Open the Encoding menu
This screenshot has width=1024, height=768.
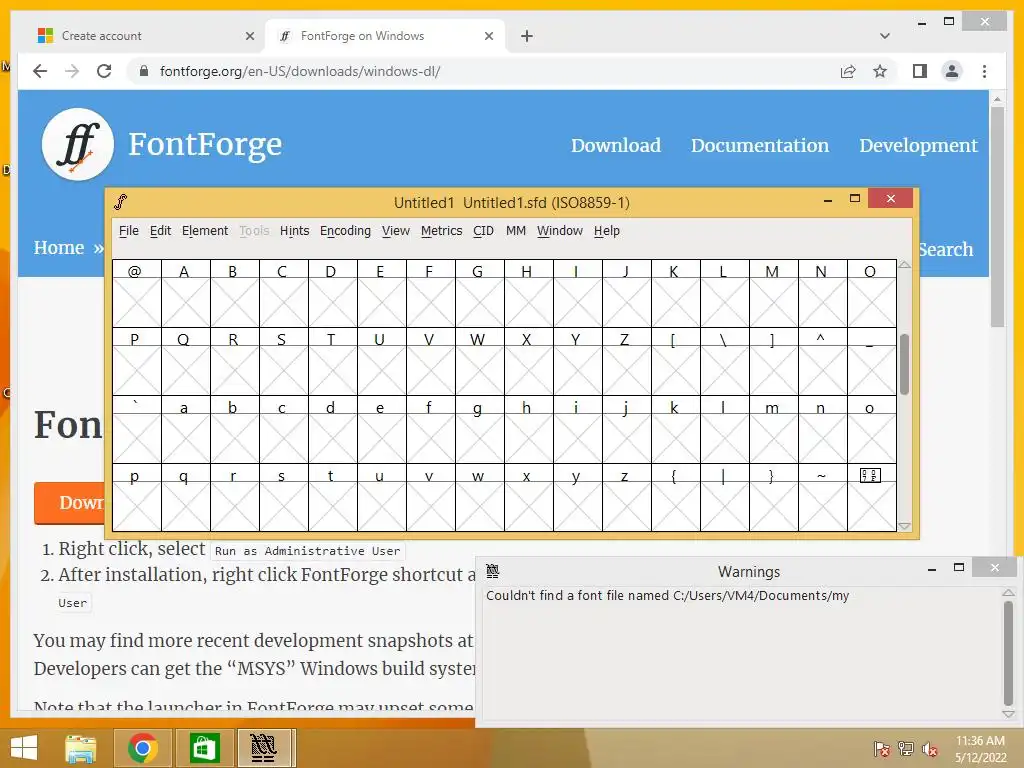345,231
